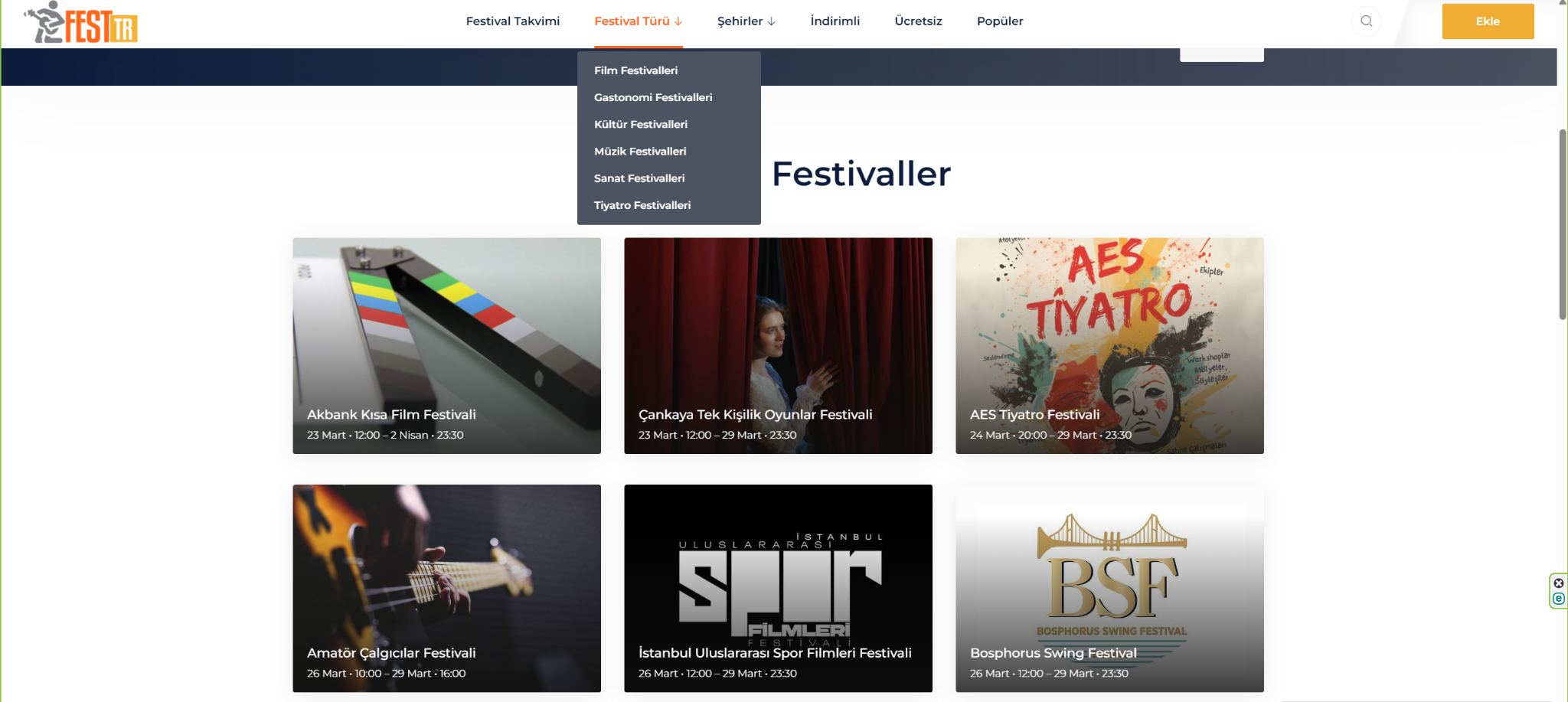Pick Müzik Festivalleri from dropdown
The image size is (1568, 702).
(x=640, y=152)
